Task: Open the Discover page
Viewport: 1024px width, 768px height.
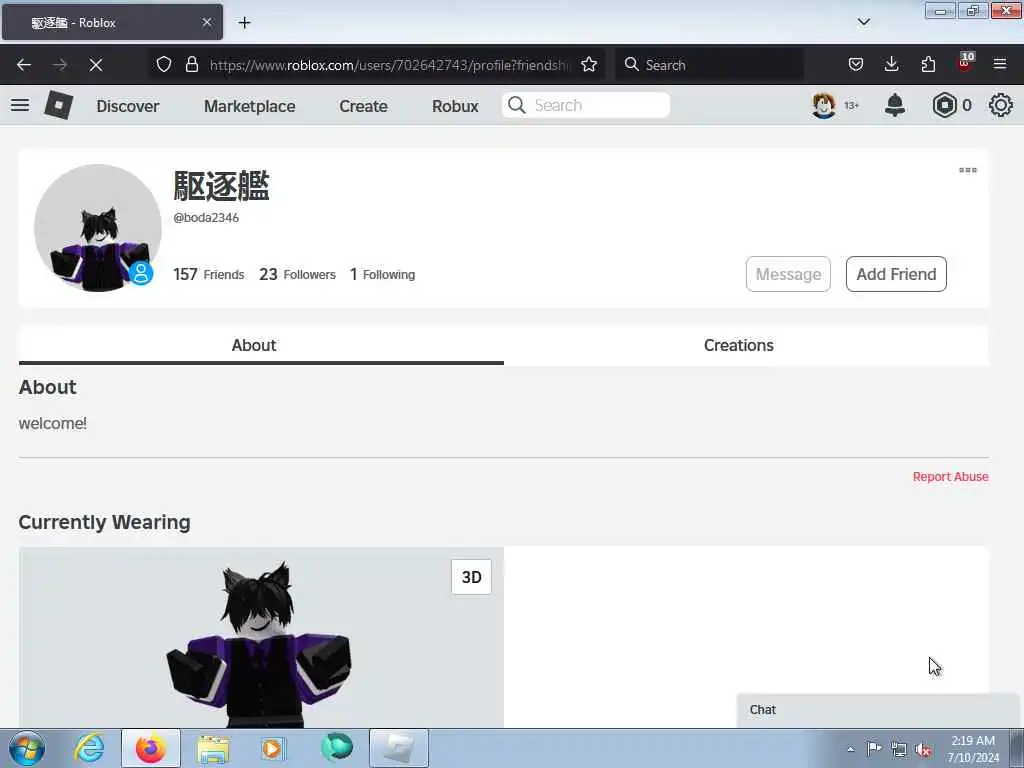Action: click(128, 106)
